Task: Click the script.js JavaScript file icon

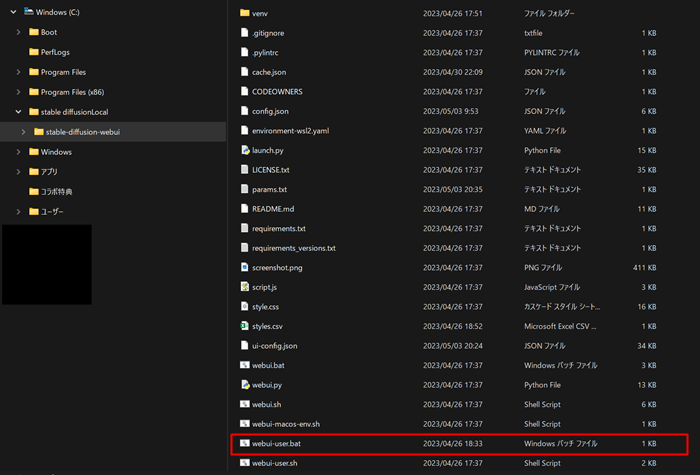Action: [244, 287]
